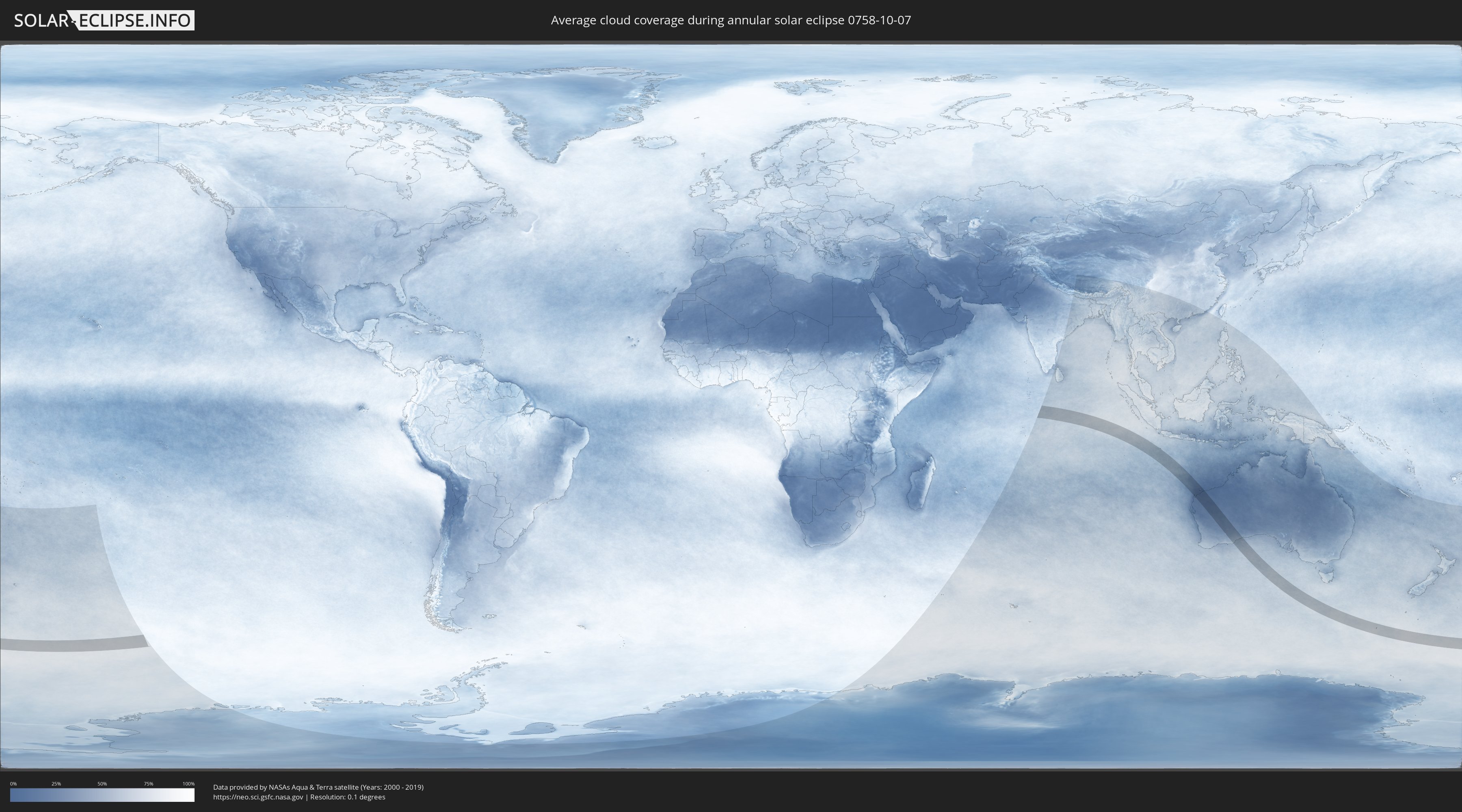This screenshot has height=812, width=1462.
Task: Click the 50% legend label
Action: [x=102, y=784]
